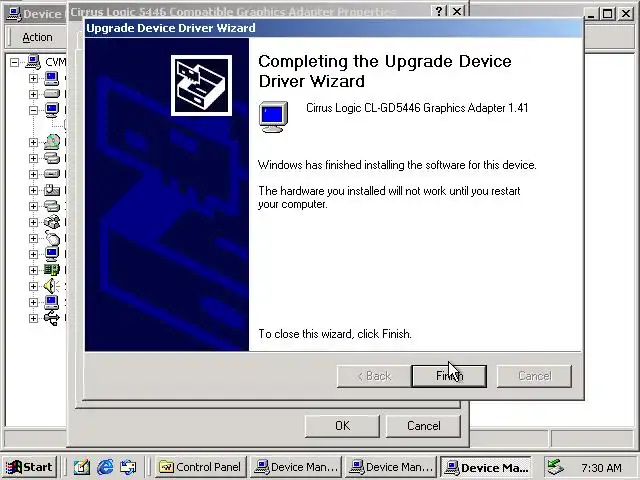Open Outlook Express from quick launch
Image resolution: width=640 pixels, height=480 pixels.
pos(128,467)
